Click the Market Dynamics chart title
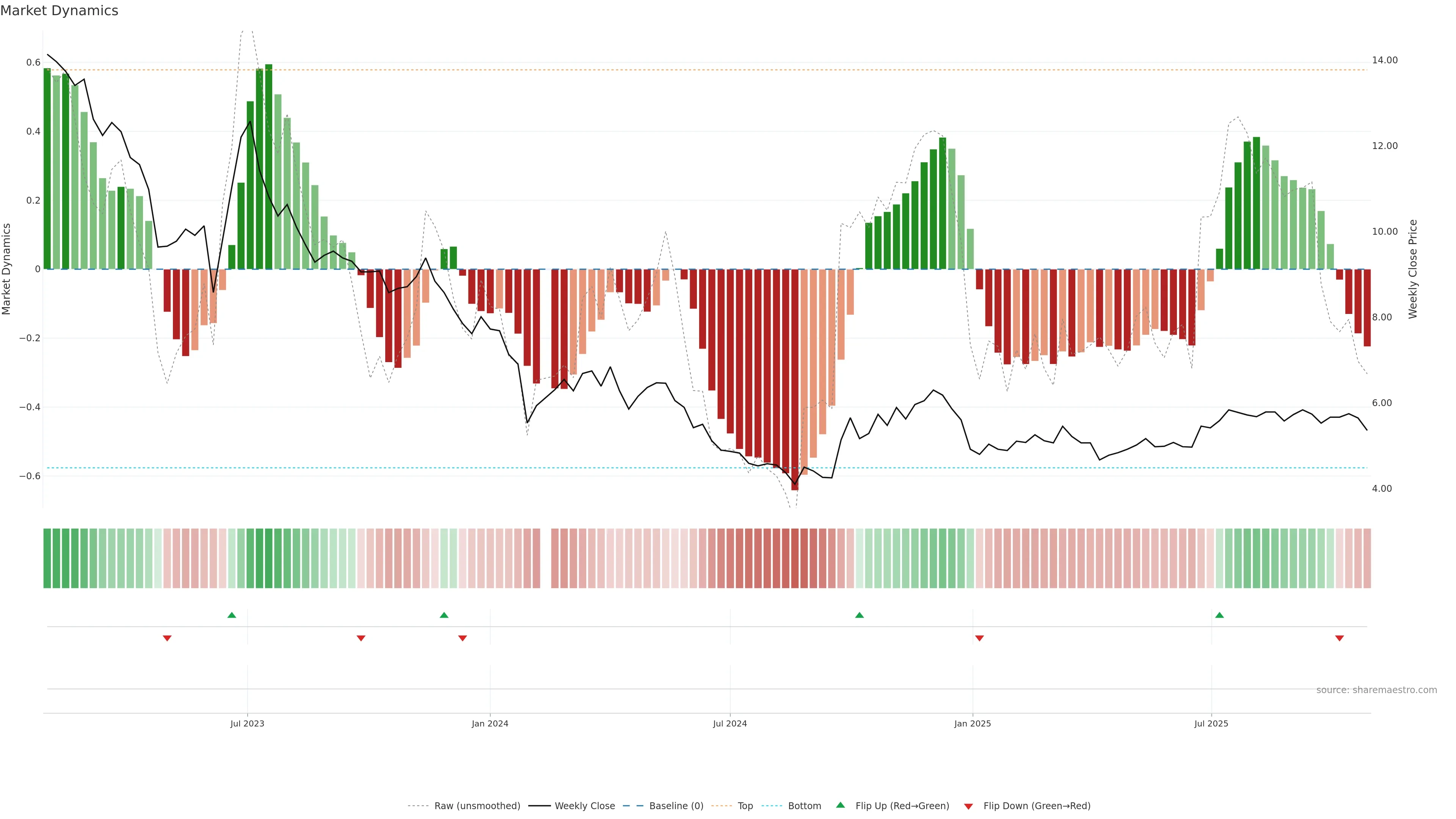Viewport: 1456px width, 819px height. click(60, 11)
